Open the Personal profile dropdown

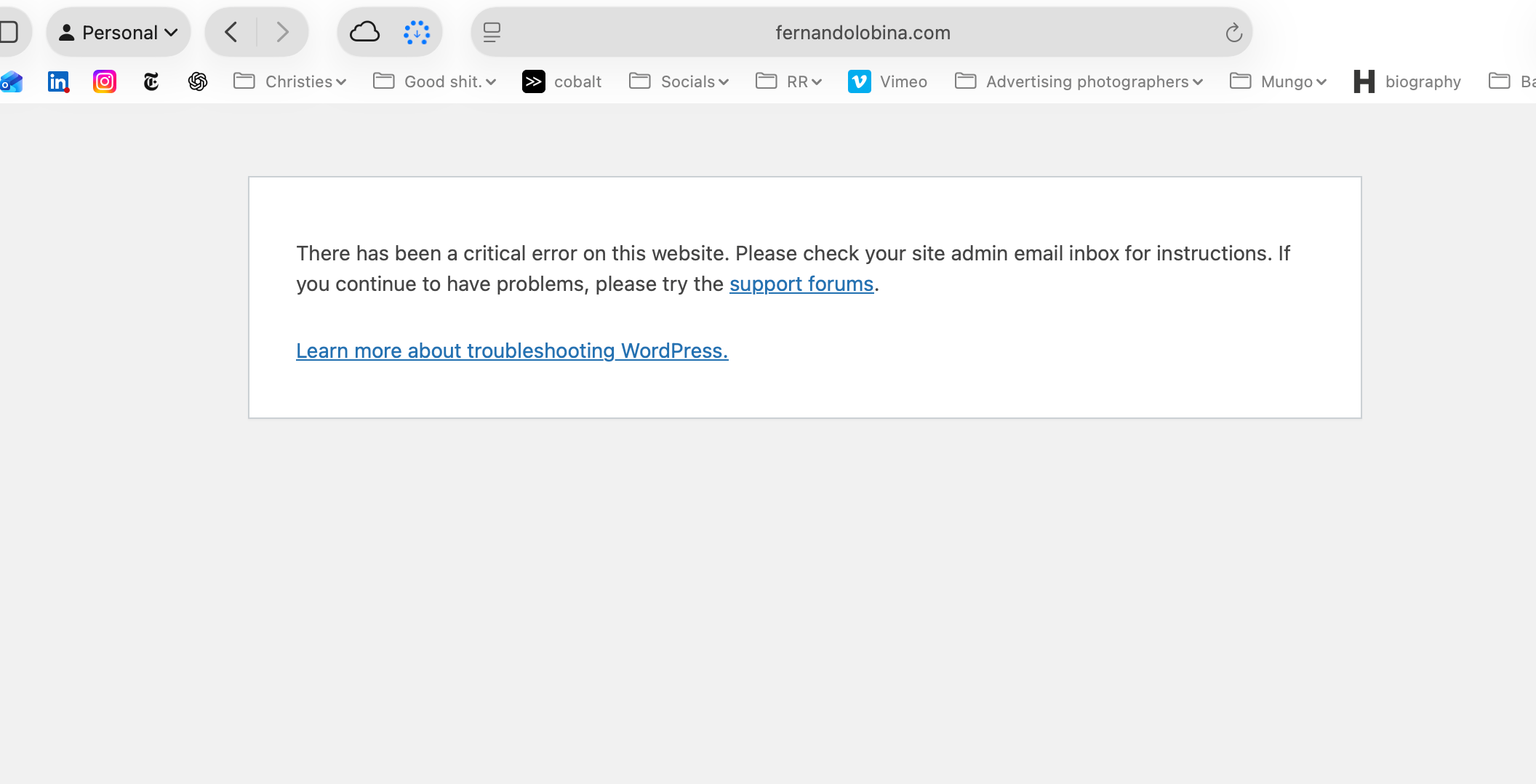click(119, 33)
